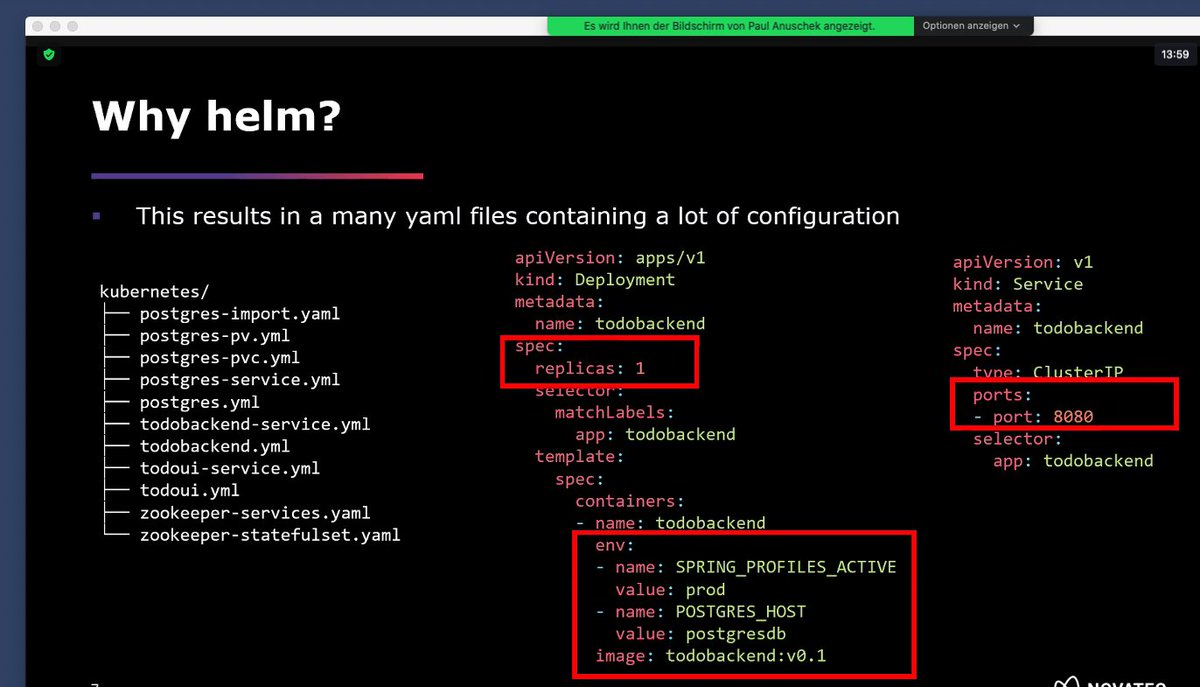Click the postgres.yml file name
Image resolution: width=1200 pixels, height=687 pixels.
point(199,402)
